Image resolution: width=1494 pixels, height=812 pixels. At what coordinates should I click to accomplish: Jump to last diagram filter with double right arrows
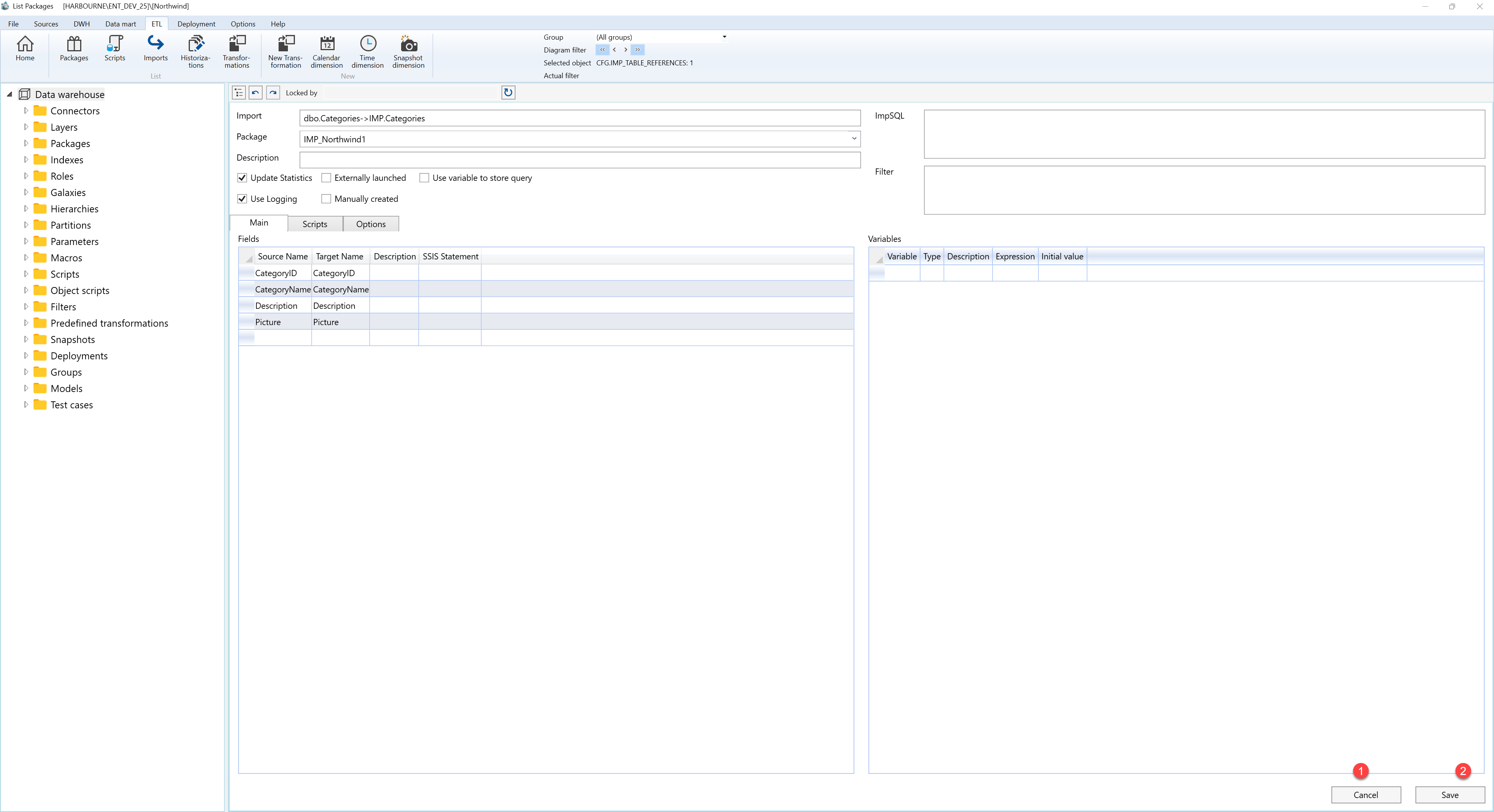(637, 50)
